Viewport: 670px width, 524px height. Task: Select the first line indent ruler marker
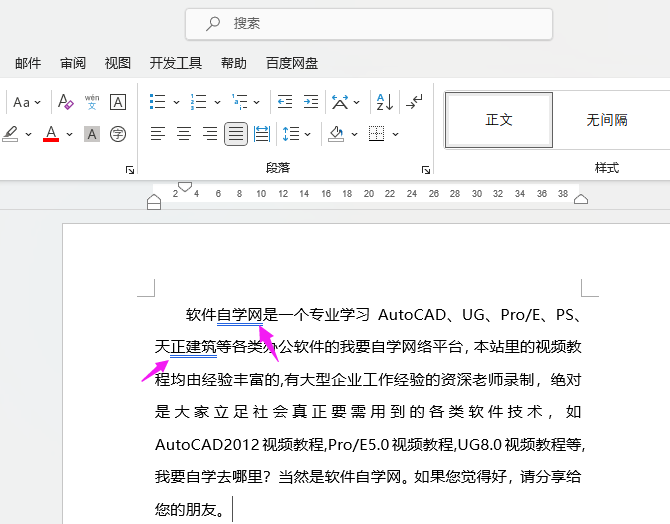click(x=185, y=187)
